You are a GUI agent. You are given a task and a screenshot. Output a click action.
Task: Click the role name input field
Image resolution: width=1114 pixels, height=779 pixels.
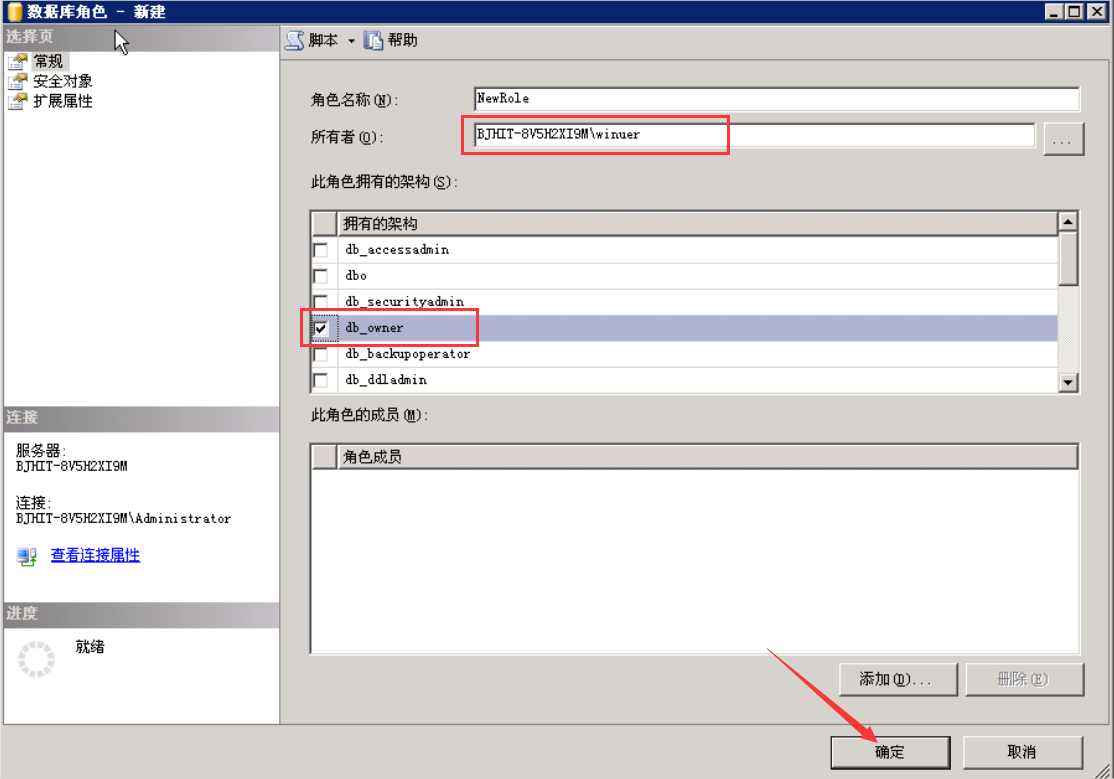(x=777, y=99)
